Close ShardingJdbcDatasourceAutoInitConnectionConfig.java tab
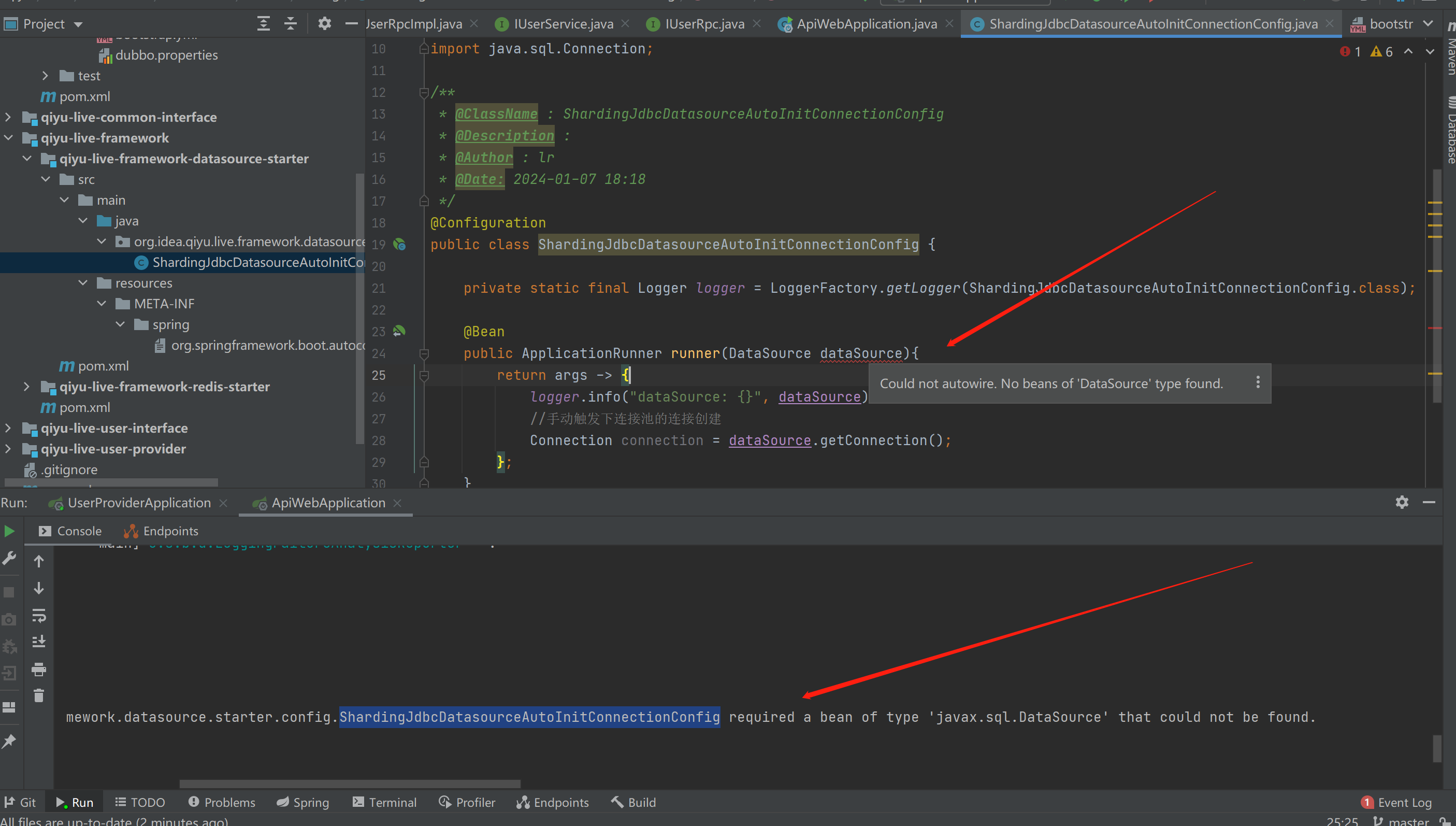Screen dimensions: 1456x826 1330,24
